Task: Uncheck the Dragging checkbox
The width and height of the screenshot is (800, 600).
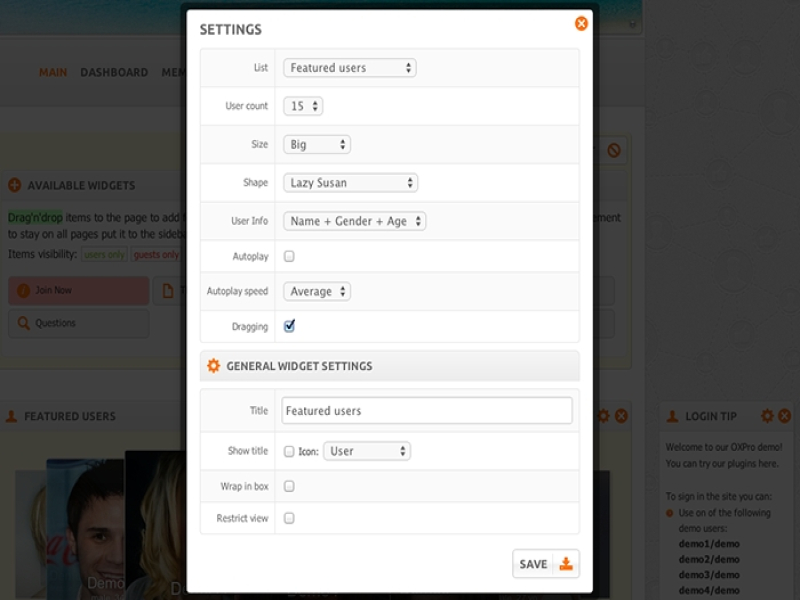Action: pos(289,326)
